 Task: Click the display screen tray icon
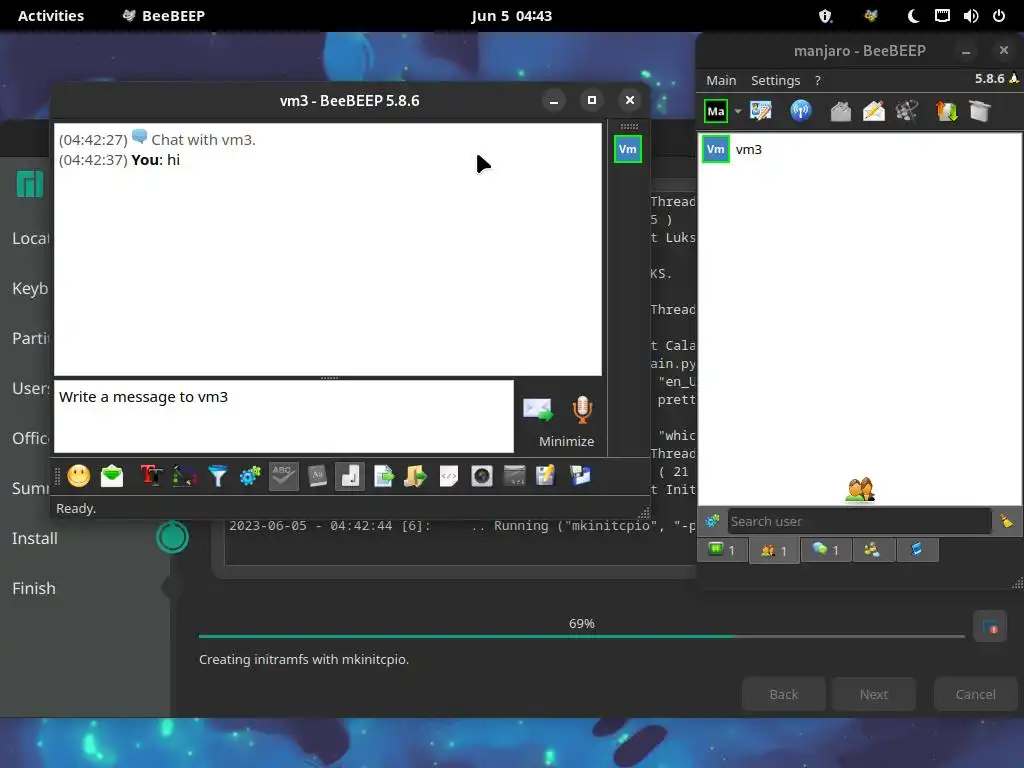pyautogui.click(x=942, y=16)
